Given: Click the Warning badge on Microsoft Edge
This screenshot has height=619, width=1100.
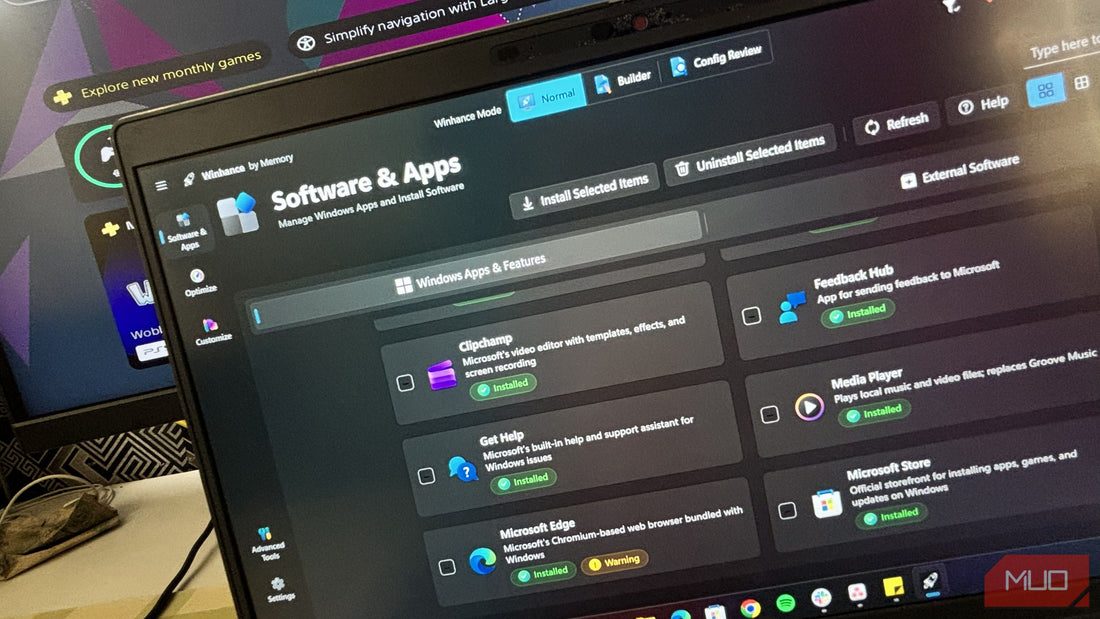Looking at the screenshot, I should point(615,561).
